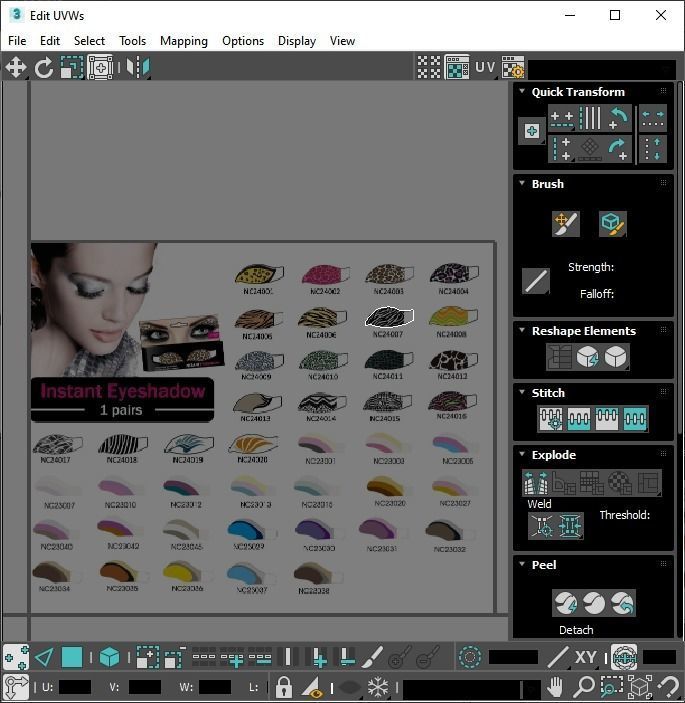The image size is (685, 703).
Task: Open the Tools menu
Action: tap(132, 41)
